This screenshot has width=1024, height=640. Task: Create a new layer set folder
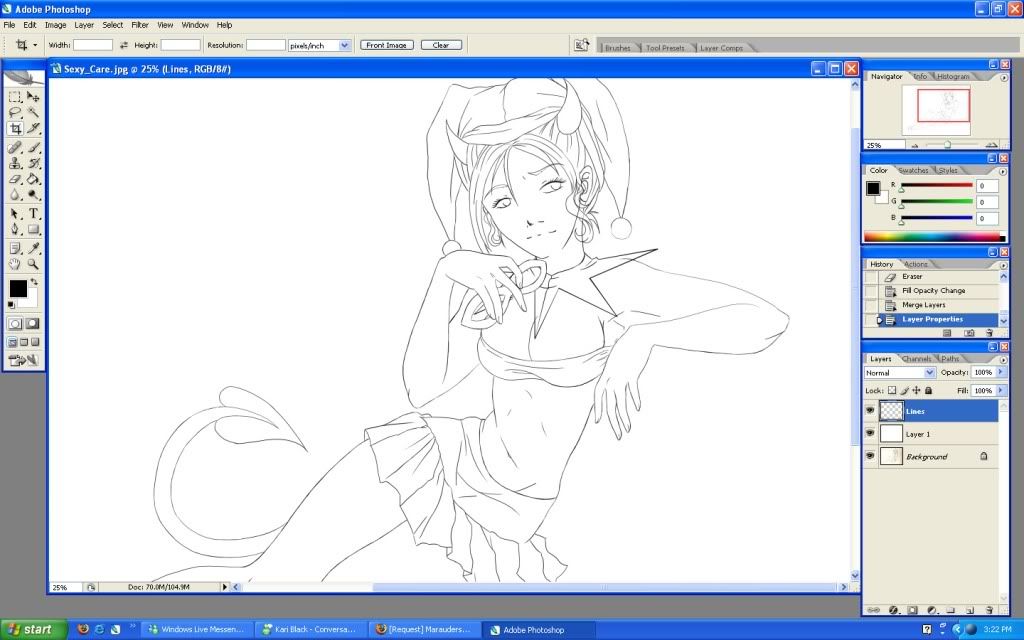[951, 610]
